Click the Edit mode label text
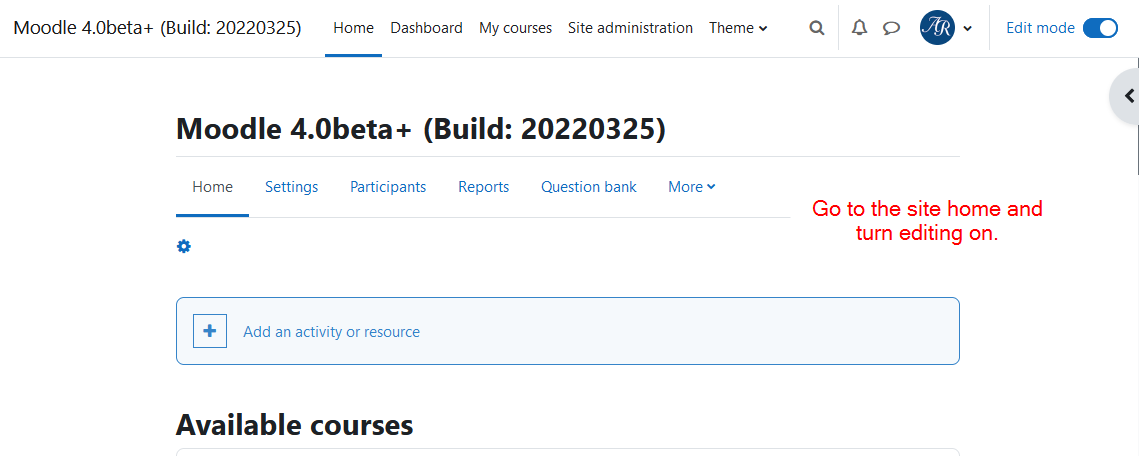 (x=1040, y=28)
